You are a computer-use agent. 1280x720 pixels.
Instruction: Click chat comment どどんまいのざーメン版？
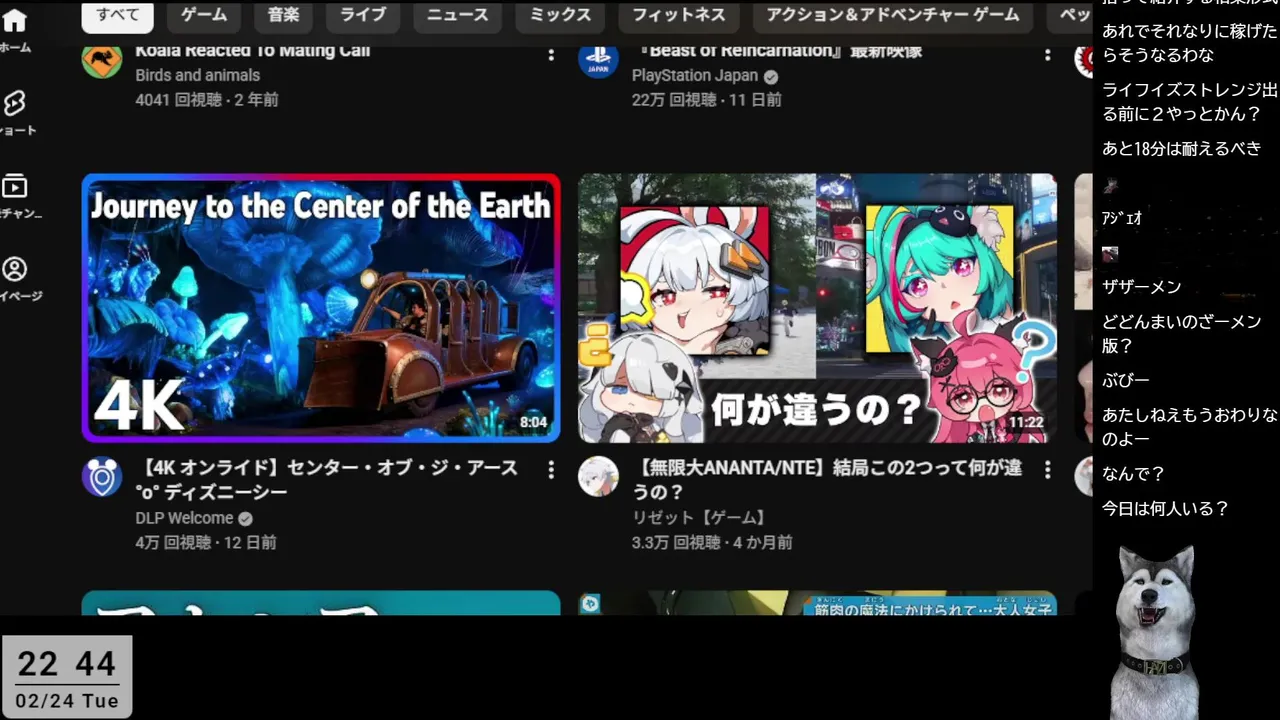pos(1181,334)
